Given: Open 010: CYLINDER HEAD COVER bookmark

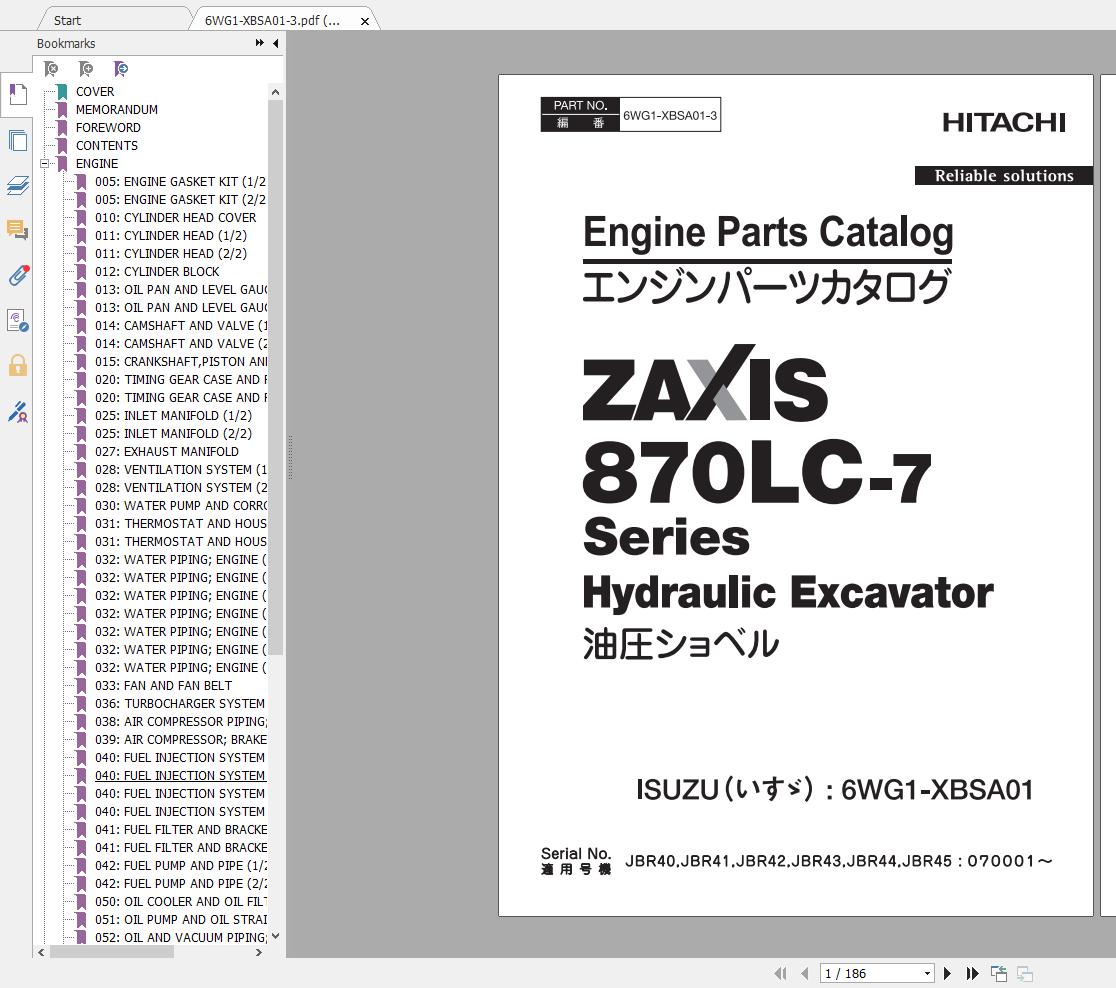Looking at the screenshot, I should [175, 218].
